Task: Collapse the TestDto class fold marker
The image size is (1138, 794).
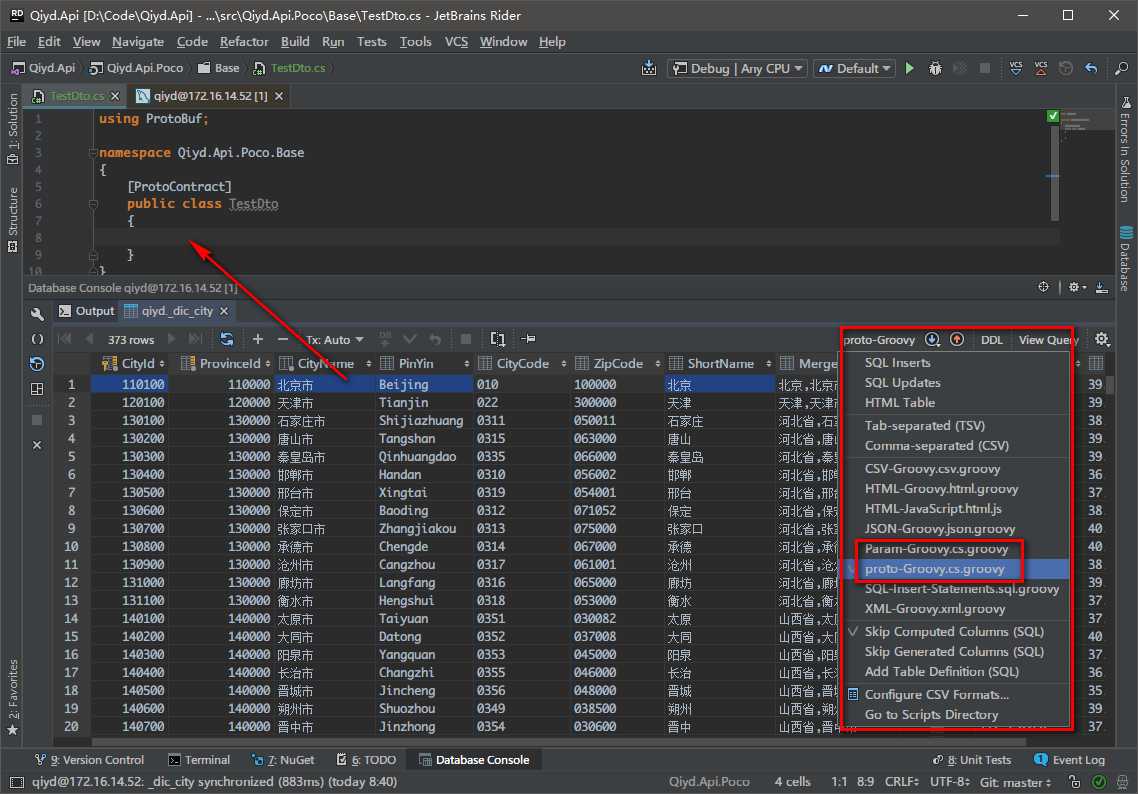Action: coord(93,204)
